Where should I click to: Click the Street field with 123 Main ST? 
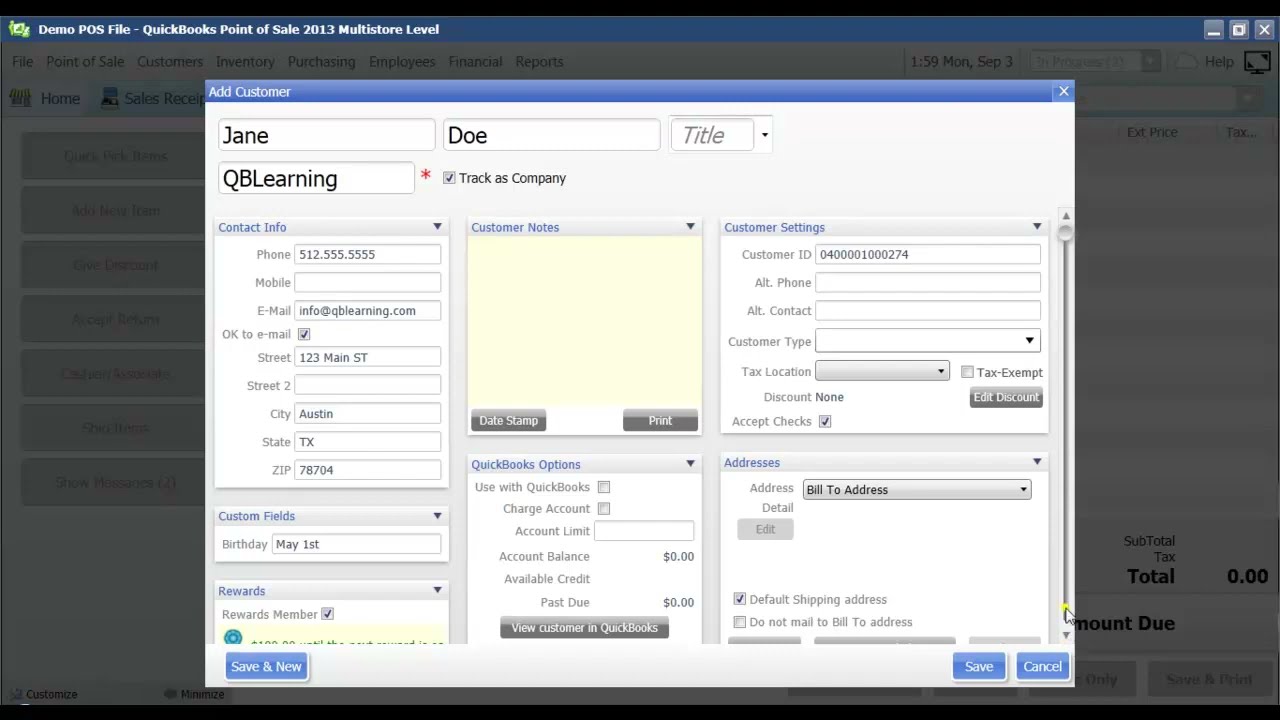click(367, 357)
